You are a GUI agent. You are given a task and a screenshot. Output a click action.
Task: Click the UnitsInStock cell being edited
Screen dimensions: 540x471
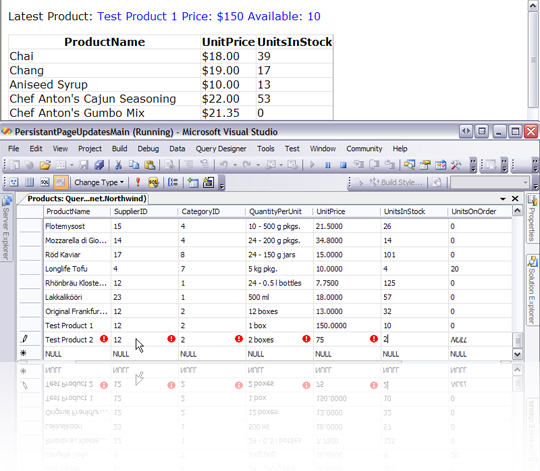[415, 339]
